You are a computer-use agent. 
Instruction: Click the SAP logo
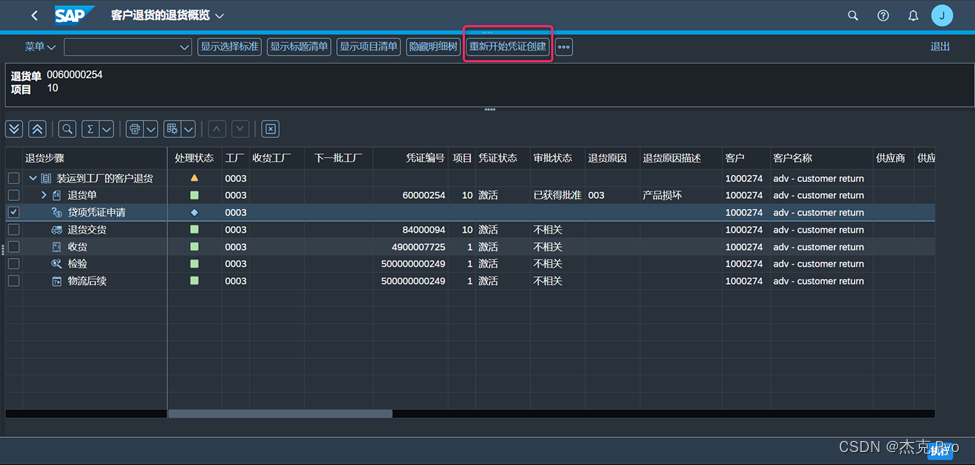click(74, 15)
